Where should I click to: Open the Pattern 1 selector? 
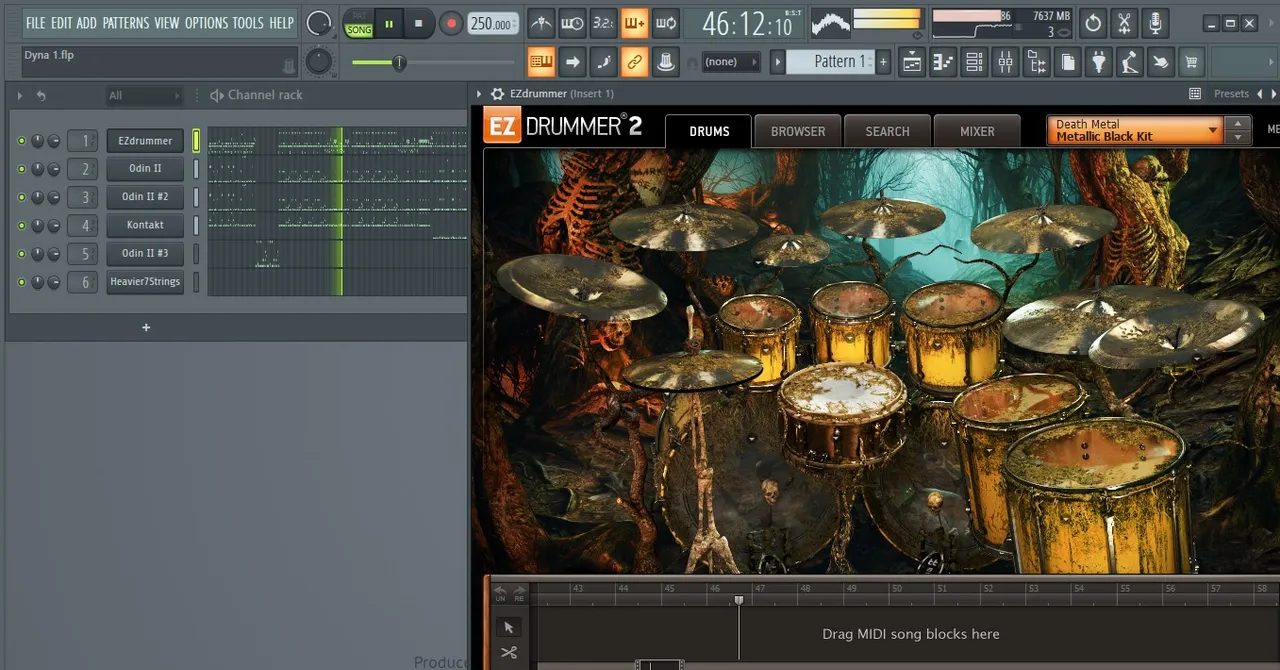click(830, 62)
